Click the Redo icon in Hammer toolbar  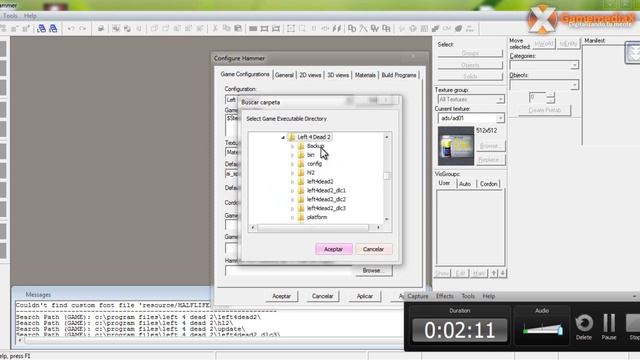[82, 29]
